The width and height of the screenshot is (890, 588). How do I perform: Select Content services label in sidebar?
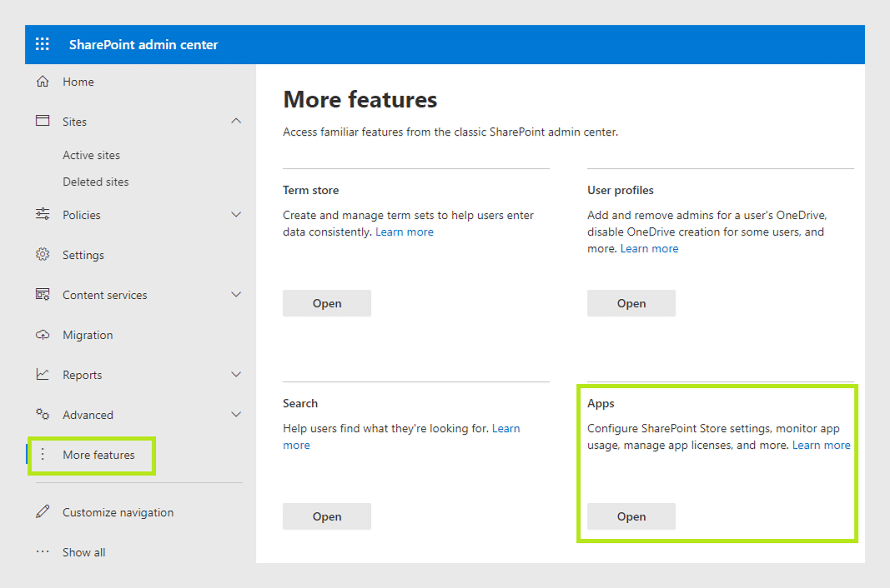pos(104,295)
